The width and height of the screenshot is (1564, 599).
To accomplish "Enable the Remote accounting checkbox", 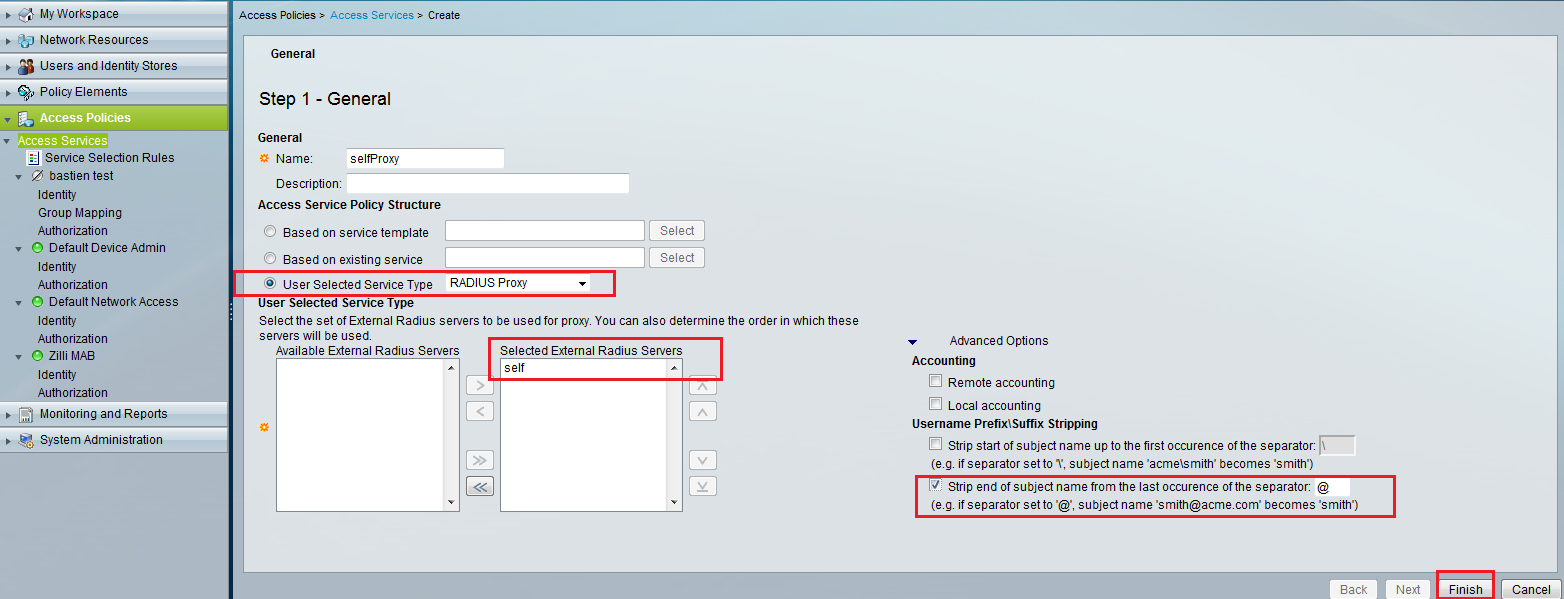I will point(935,382).
